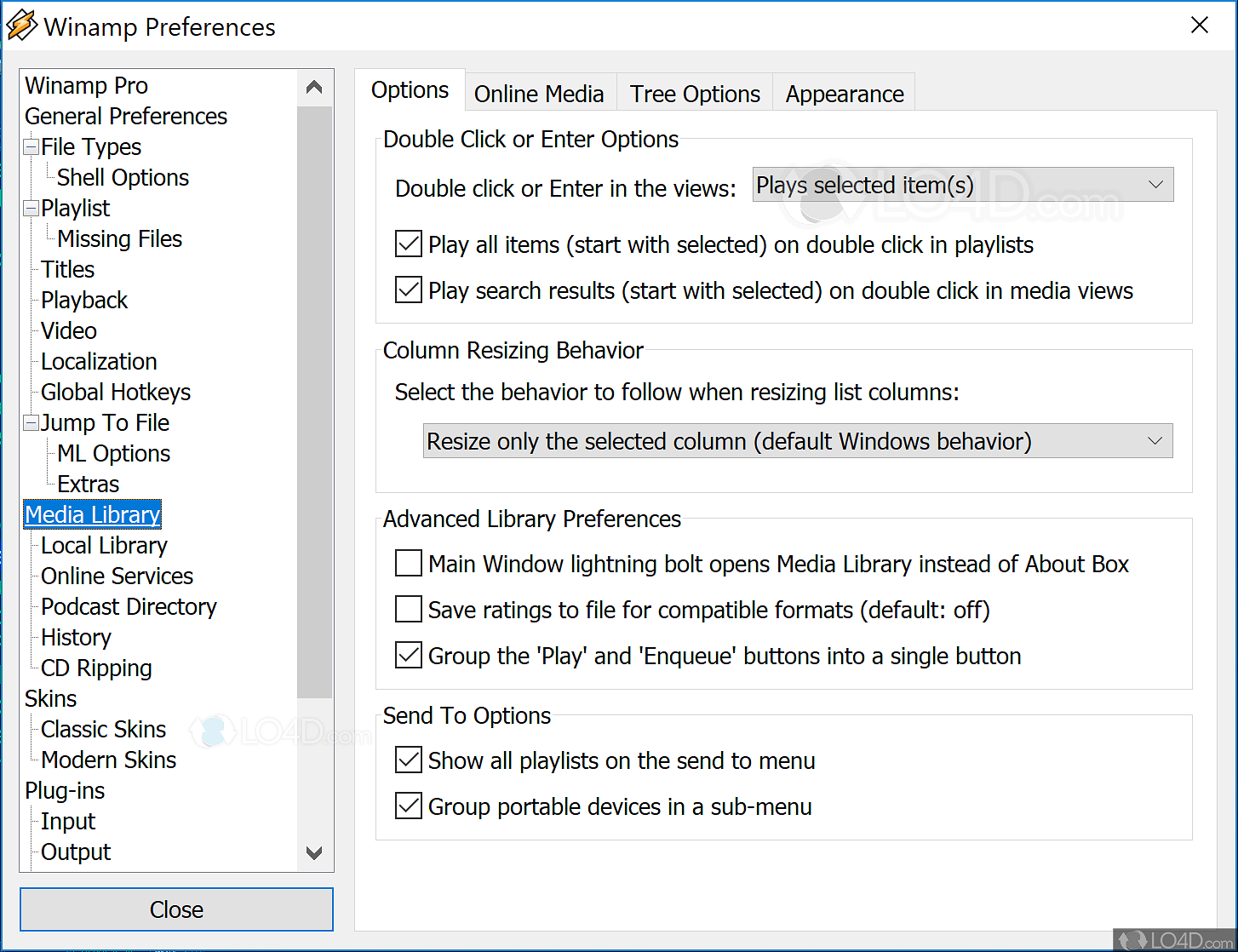Open the 'Plays selected item(s)' dropdown
The width and height of the screenshot is (1238, 952).
[x=963, y=185]
